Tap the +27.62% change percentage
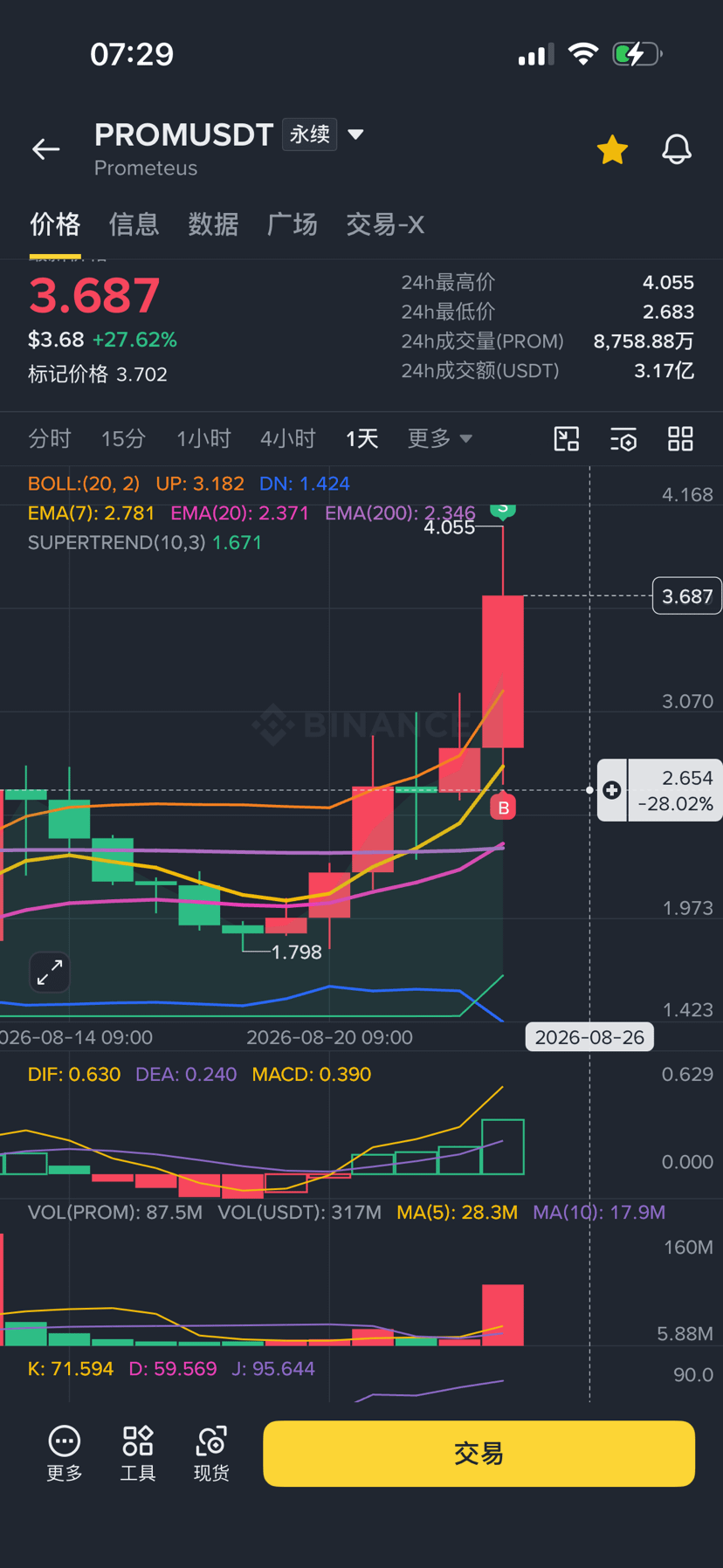 click(134, 339)
